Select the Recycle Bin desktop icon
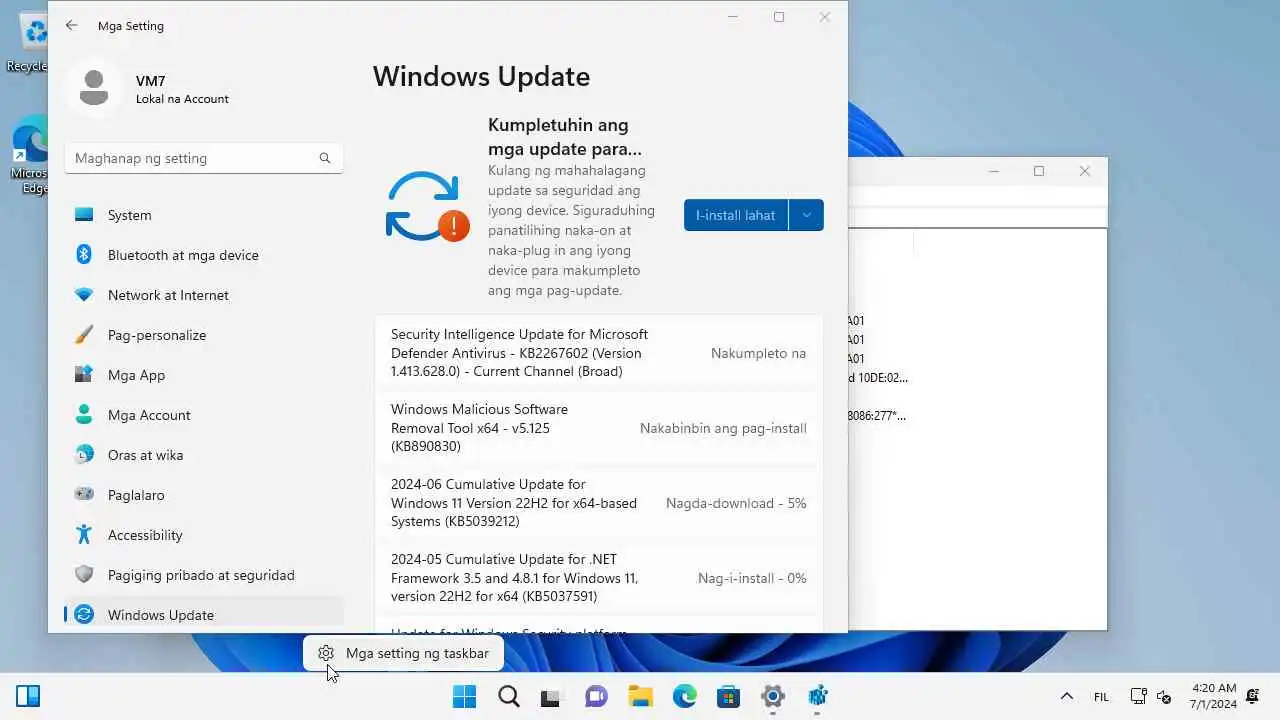The width and height of the screenshot is (1280, 720). 30,40
